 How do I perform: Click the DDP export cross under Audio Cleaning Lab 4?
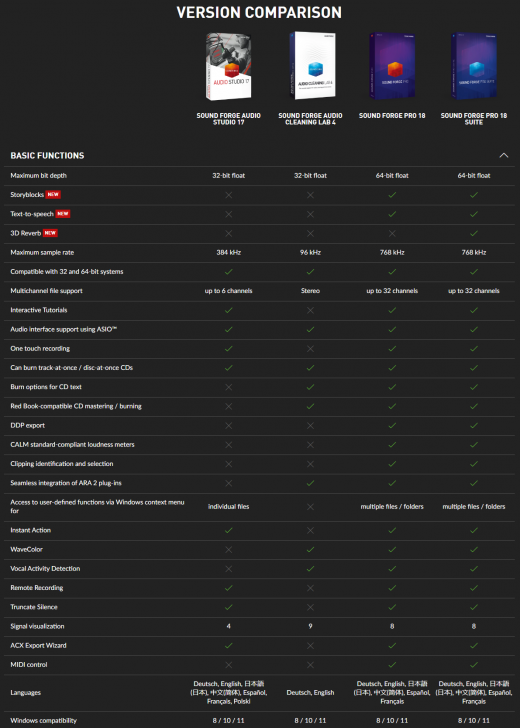click(310, 425)
